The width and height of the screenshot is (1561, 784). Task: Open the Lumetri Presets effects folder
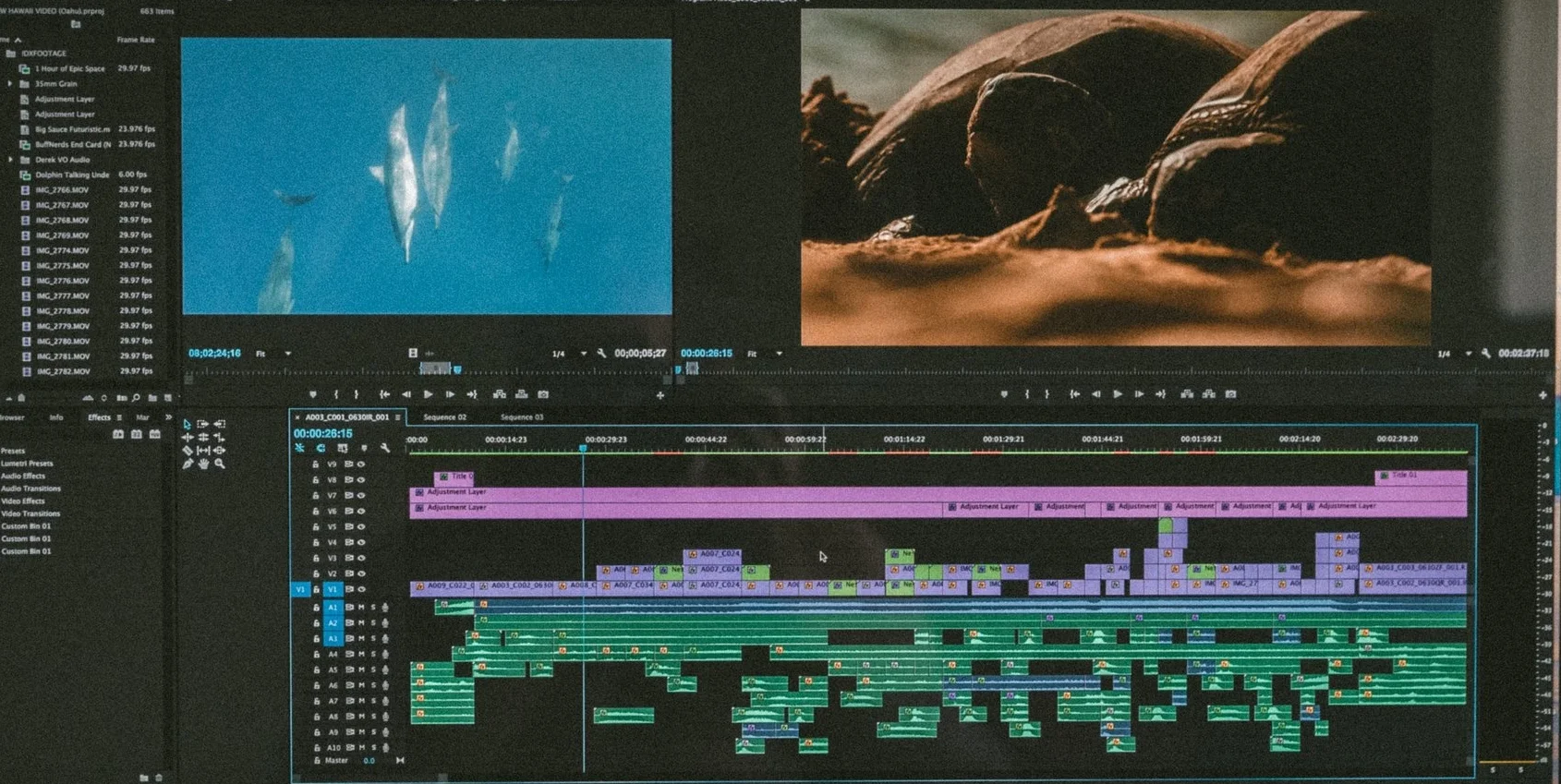[27, 464]
